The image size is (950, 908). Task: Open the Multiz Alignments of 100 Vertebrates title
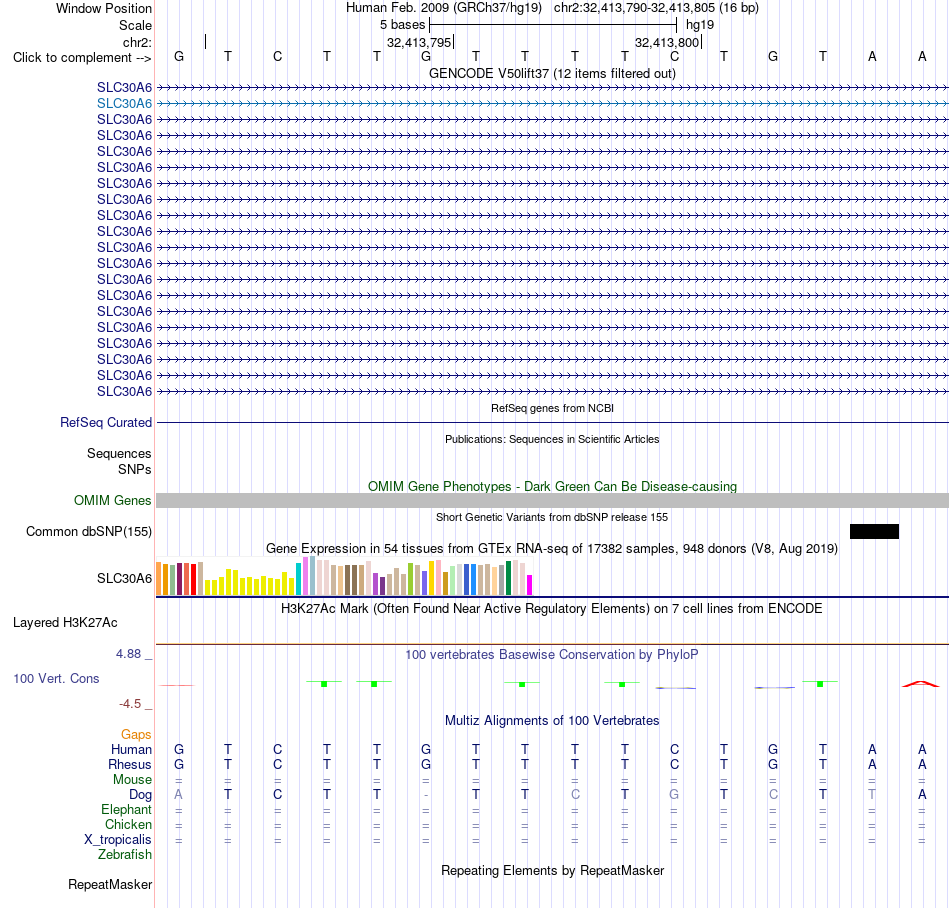552,720
